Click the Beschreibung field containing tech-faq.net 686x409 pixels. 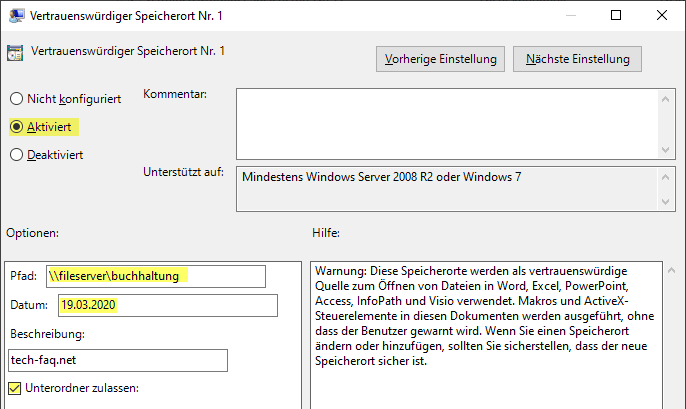(118, 360)
